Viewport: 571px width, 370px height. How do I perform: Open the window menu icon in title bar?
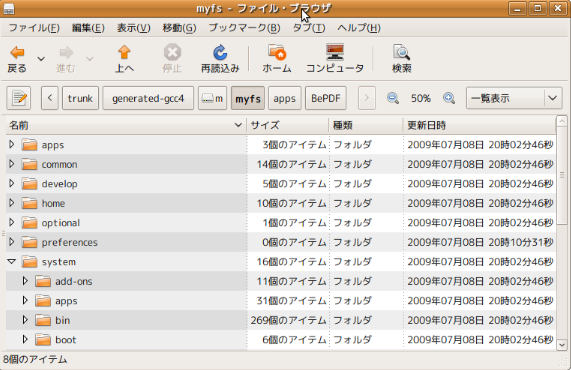coord(9,8)
